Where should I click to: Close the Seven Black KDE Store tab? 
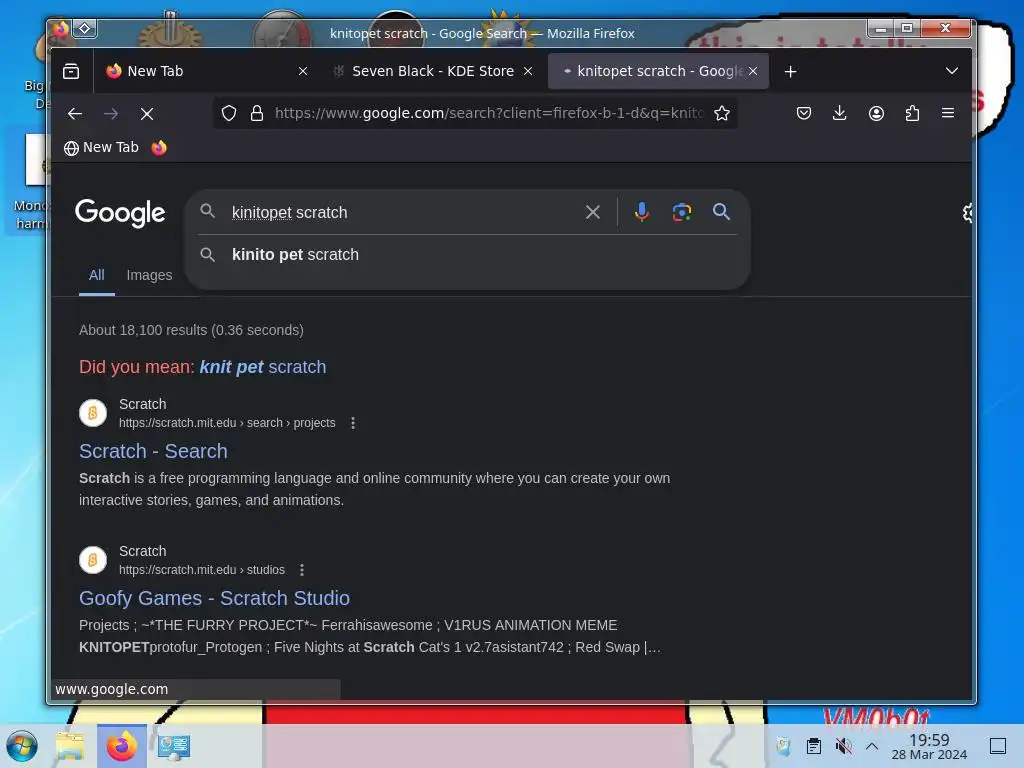coord(528,71)
